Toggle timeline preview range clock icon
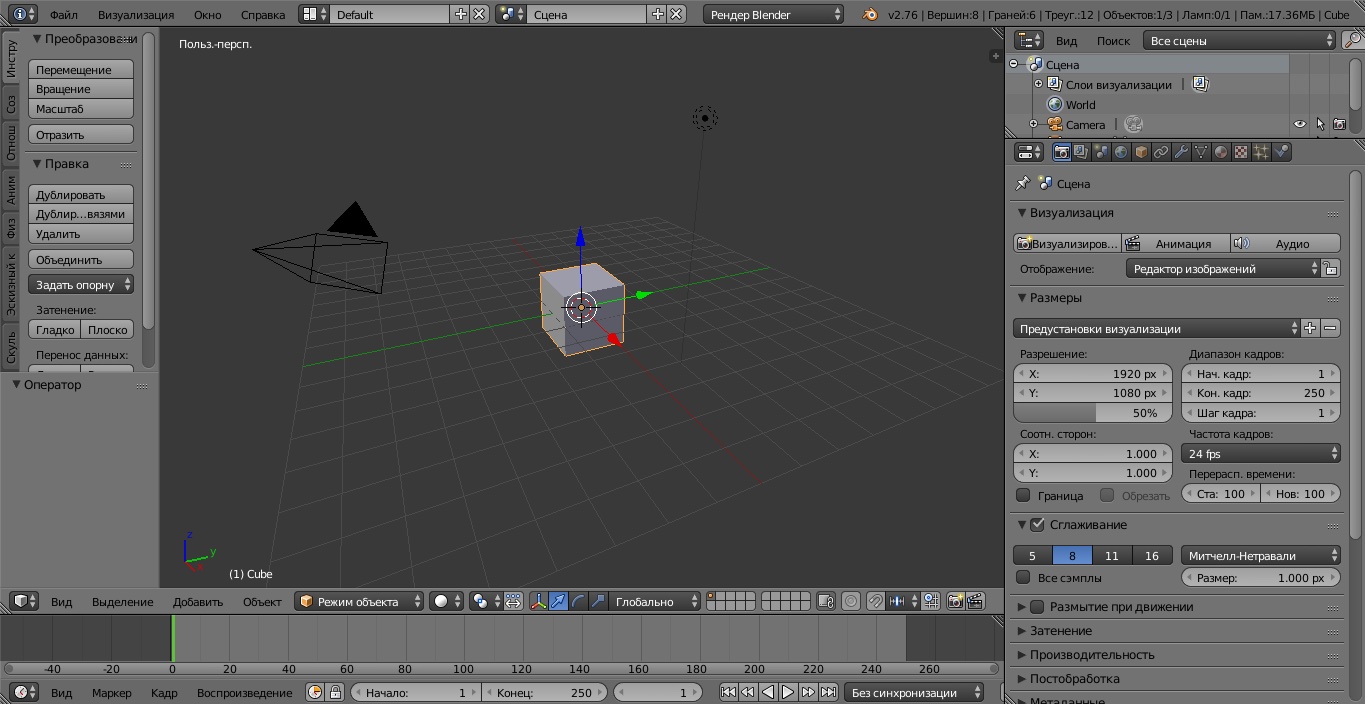 pos(315,692)
